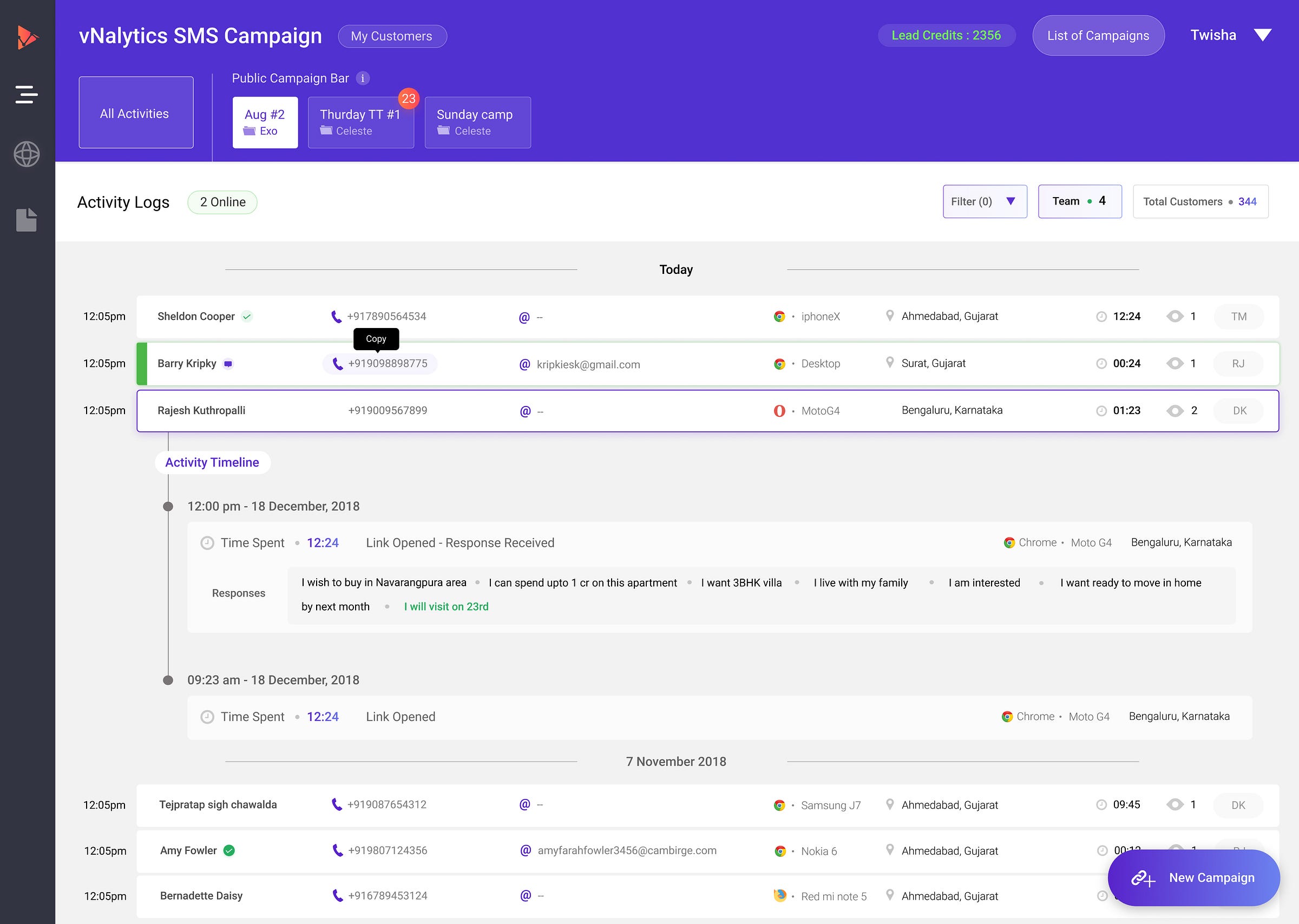
Task: Open the document icon in sidebar
Action: 27,220
